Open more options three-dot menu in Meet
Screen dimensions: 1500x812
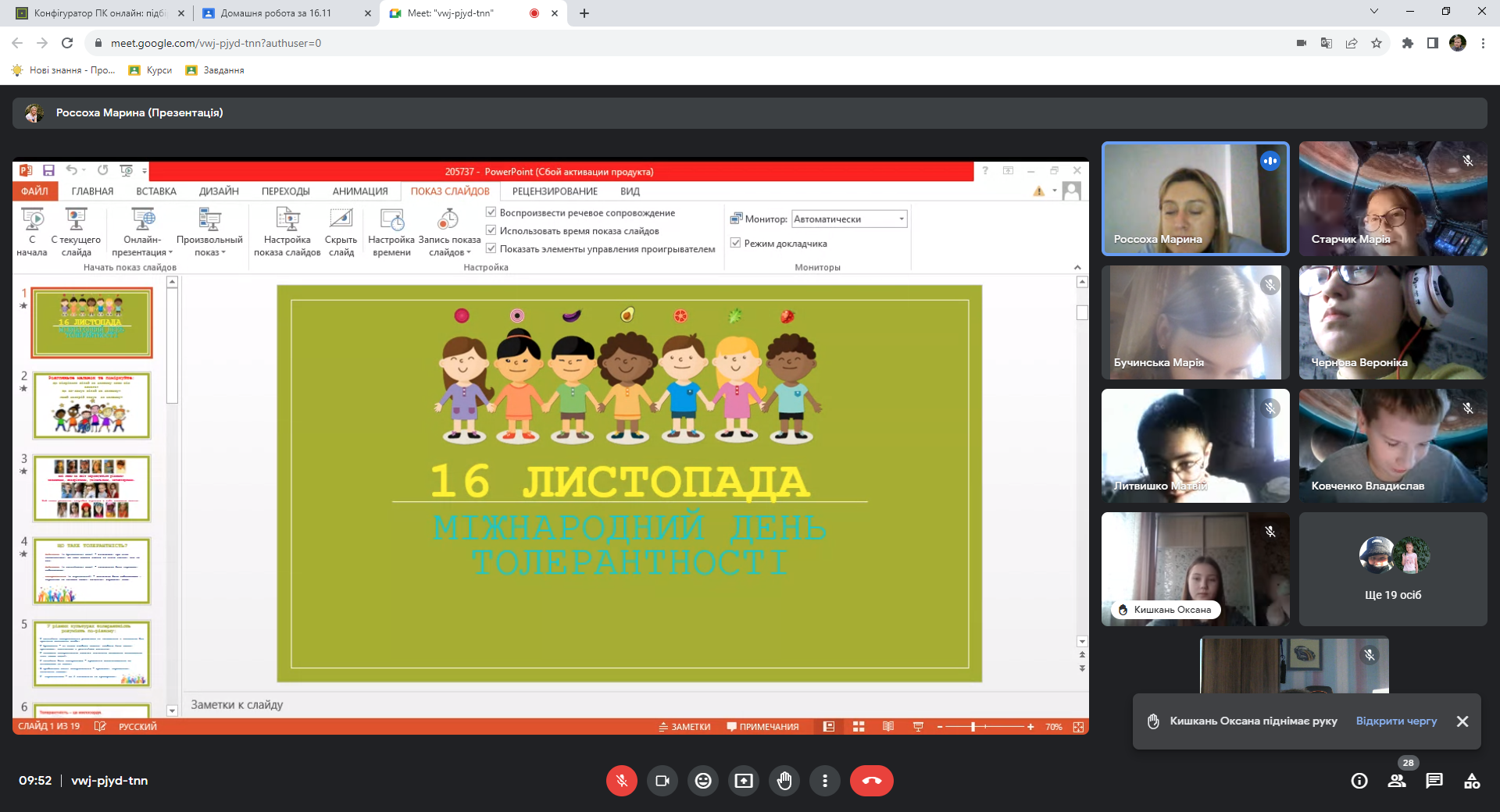tap(825, 781)
